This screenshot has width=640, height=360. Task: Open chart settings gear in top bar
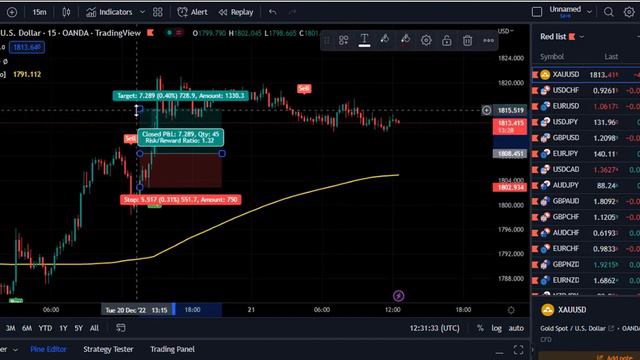point(629,12)
